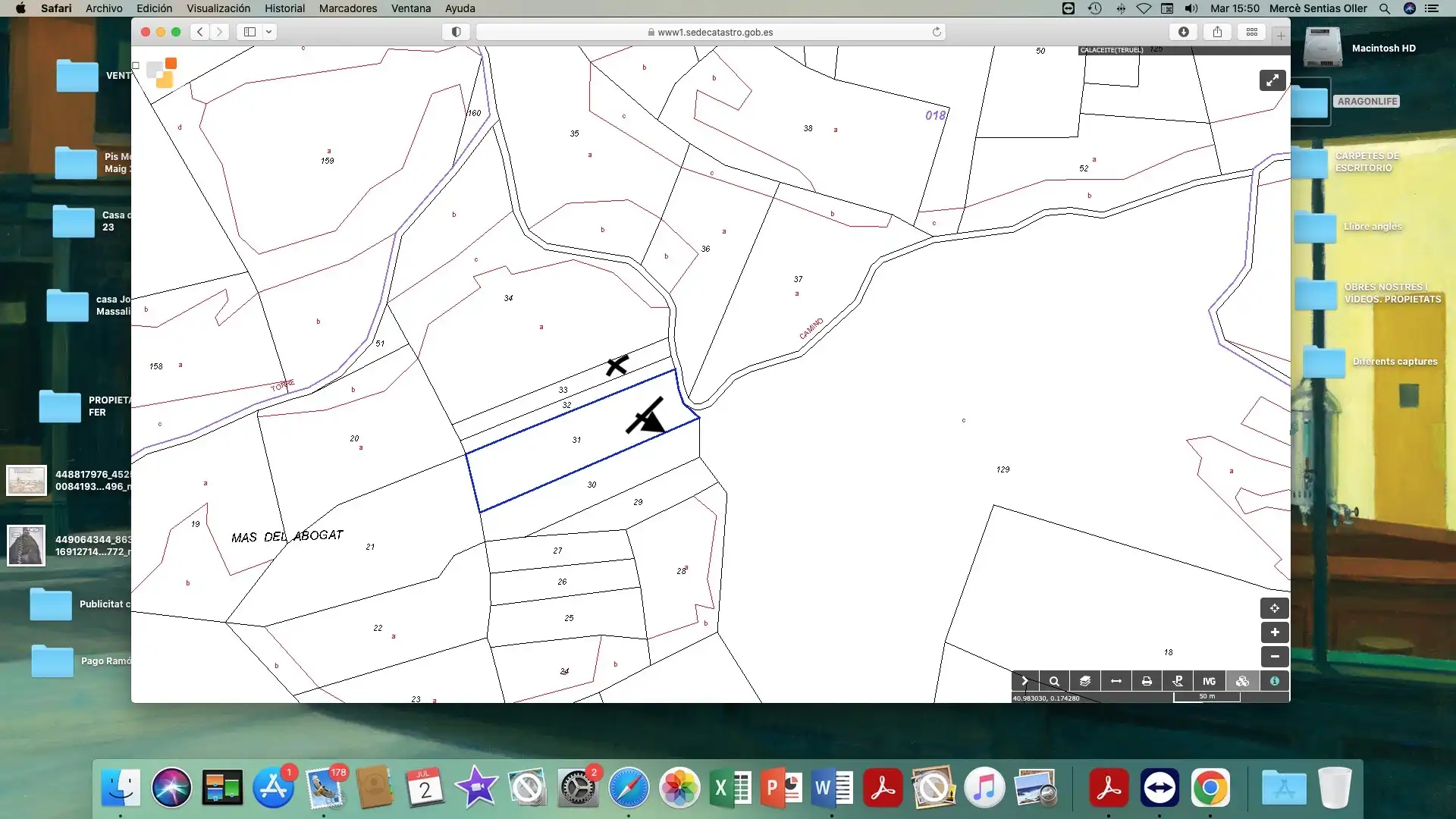1456x819 pixels.
Task: Open Notification Center list icon
Action: click(1432, 8)
